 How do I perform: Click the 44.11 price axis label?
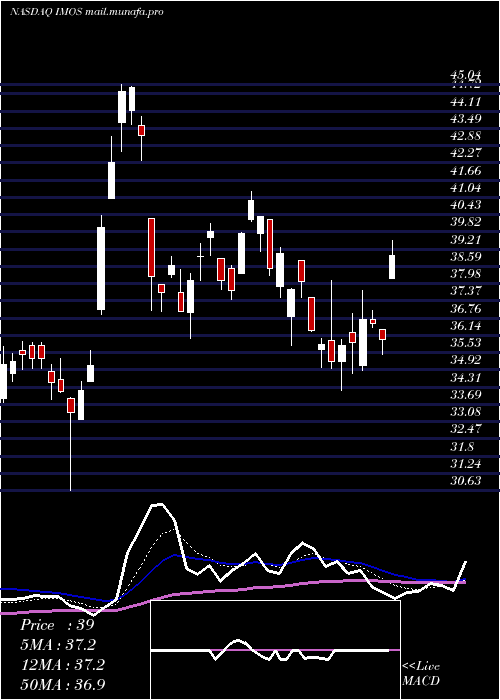[x=466, y=102]
